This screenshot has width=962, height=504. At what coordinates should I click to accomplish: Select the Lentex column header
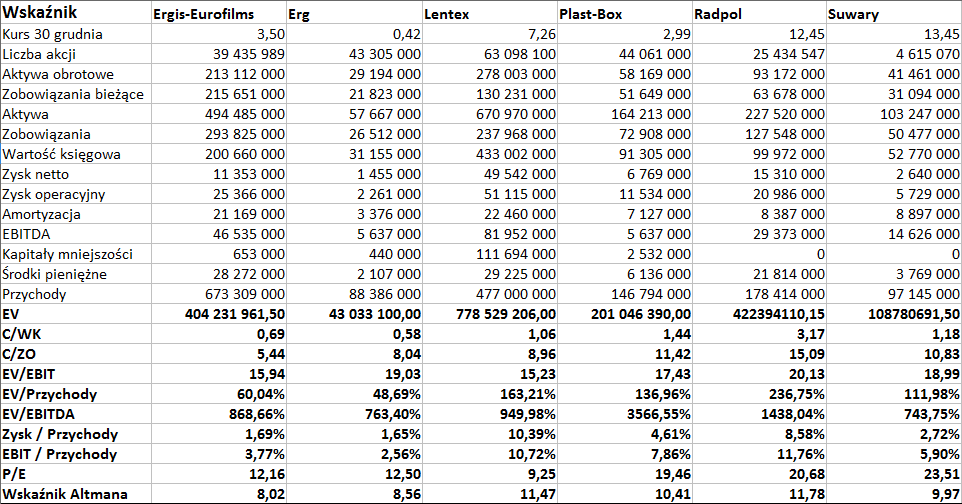[x=490, y=12]
